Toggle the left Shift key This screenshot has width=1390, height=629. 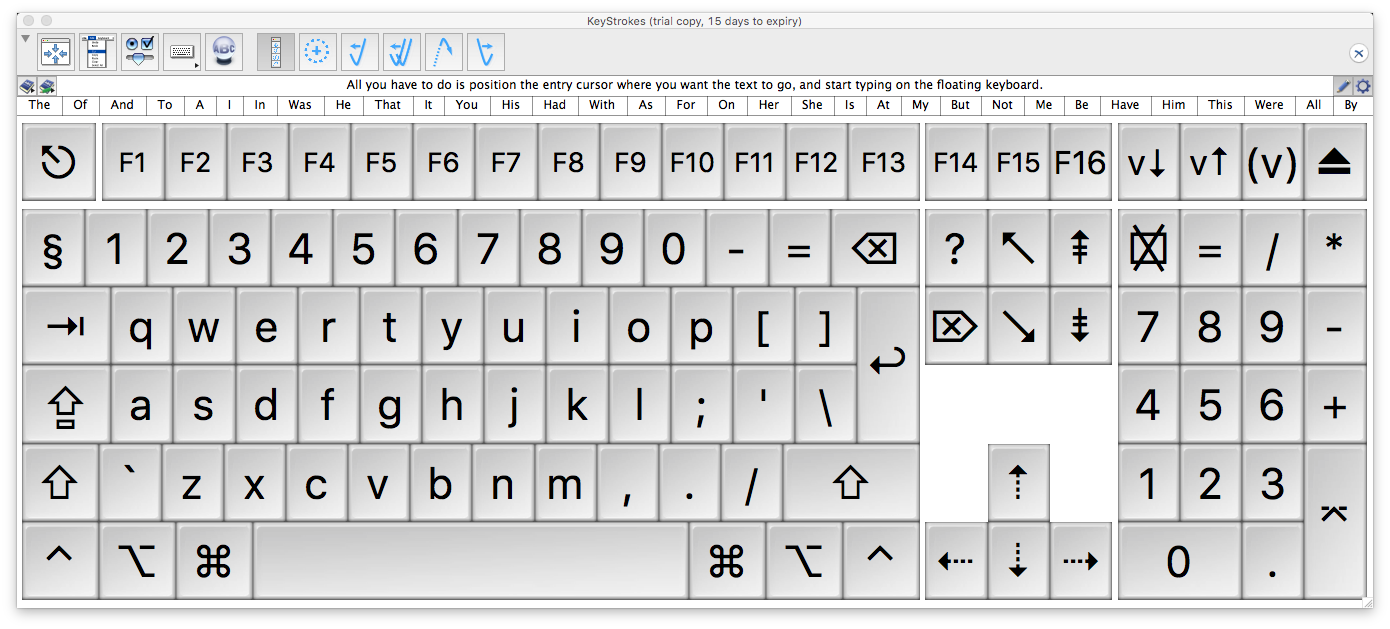coord(59,483)
